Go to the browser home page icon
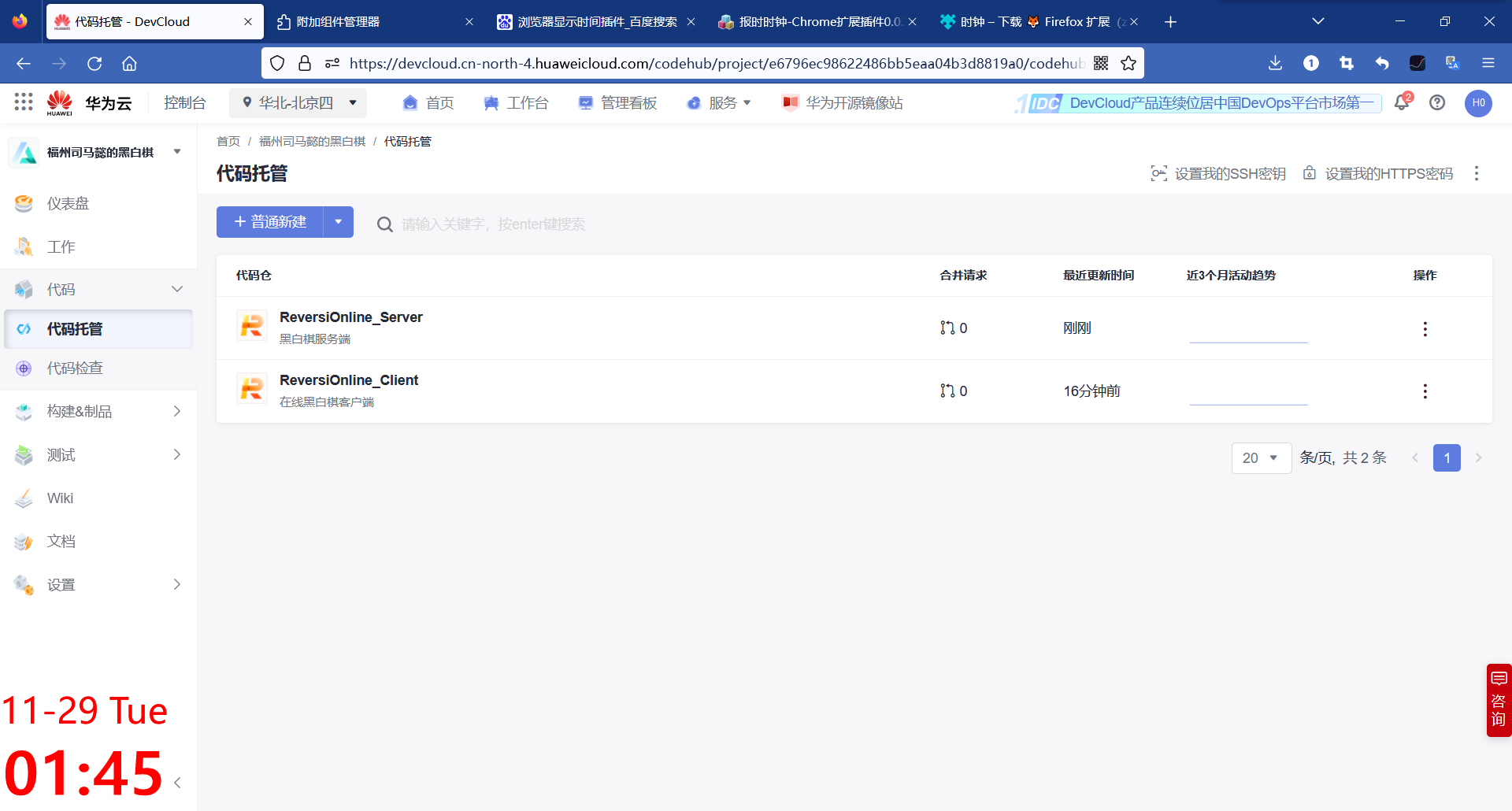Screen dimensions: 1512x811 129,63
